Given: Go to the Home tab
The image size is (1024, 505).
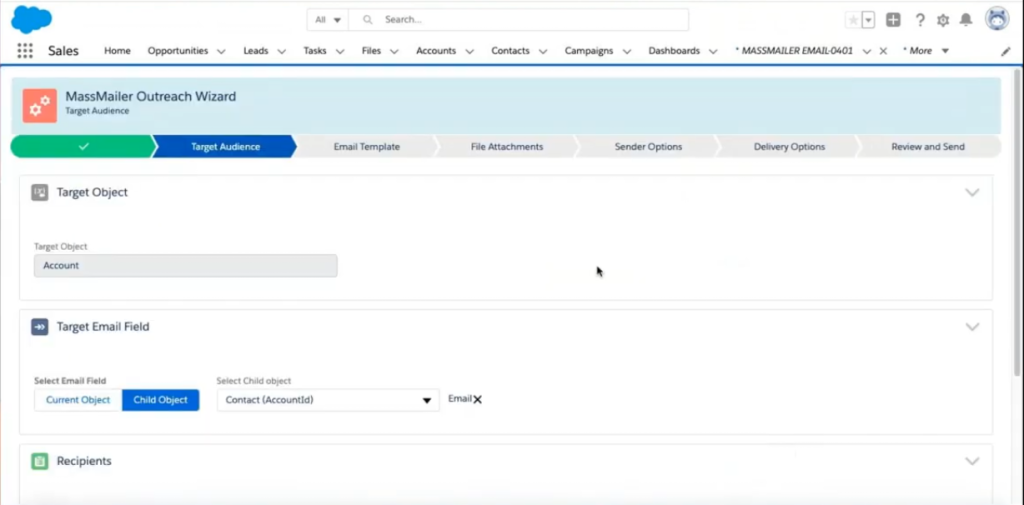Looking at the screenshot, I should coord(118,50).
